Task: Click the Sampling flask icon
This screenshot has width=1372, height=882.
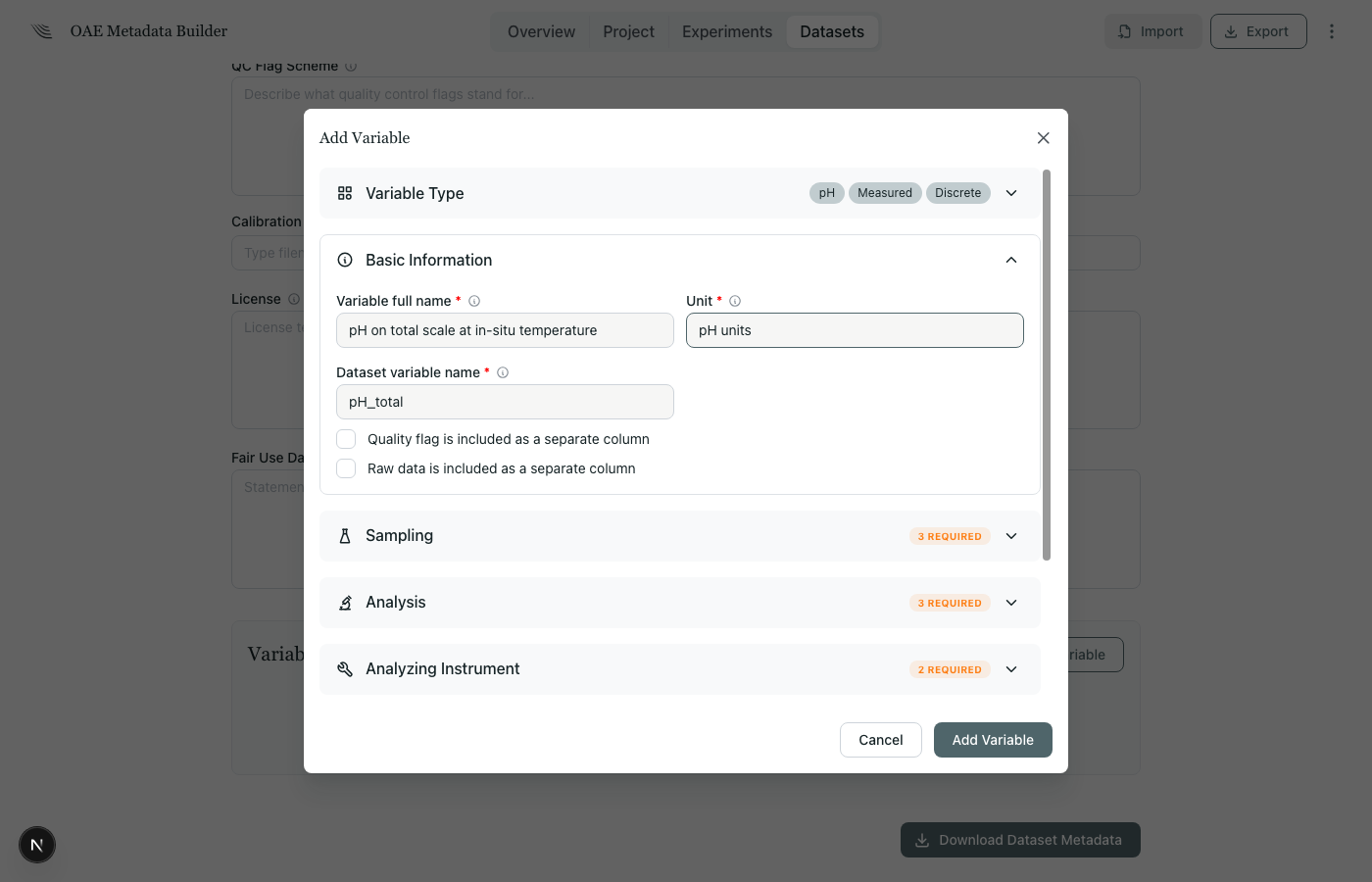Action: point(345,536)
